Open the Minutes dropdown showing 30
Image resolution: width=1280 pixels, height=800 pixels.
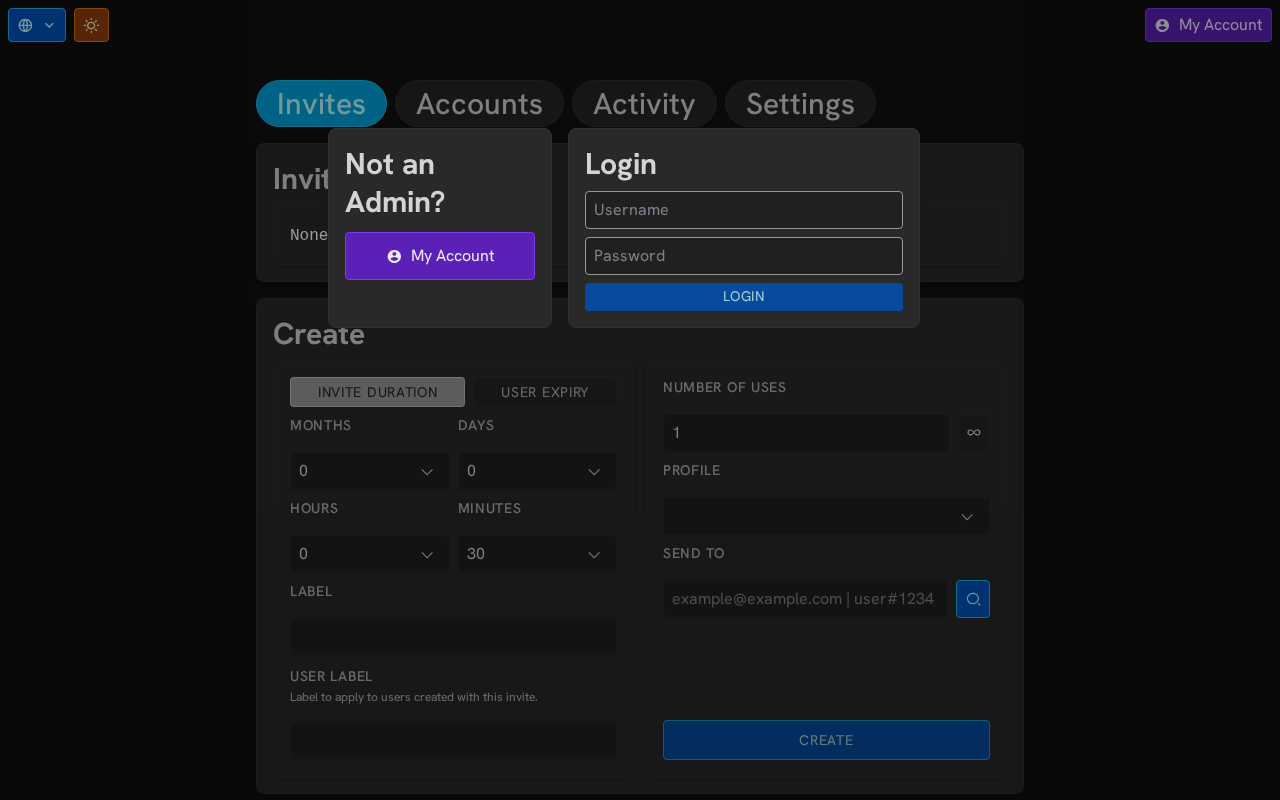(536, 554)
